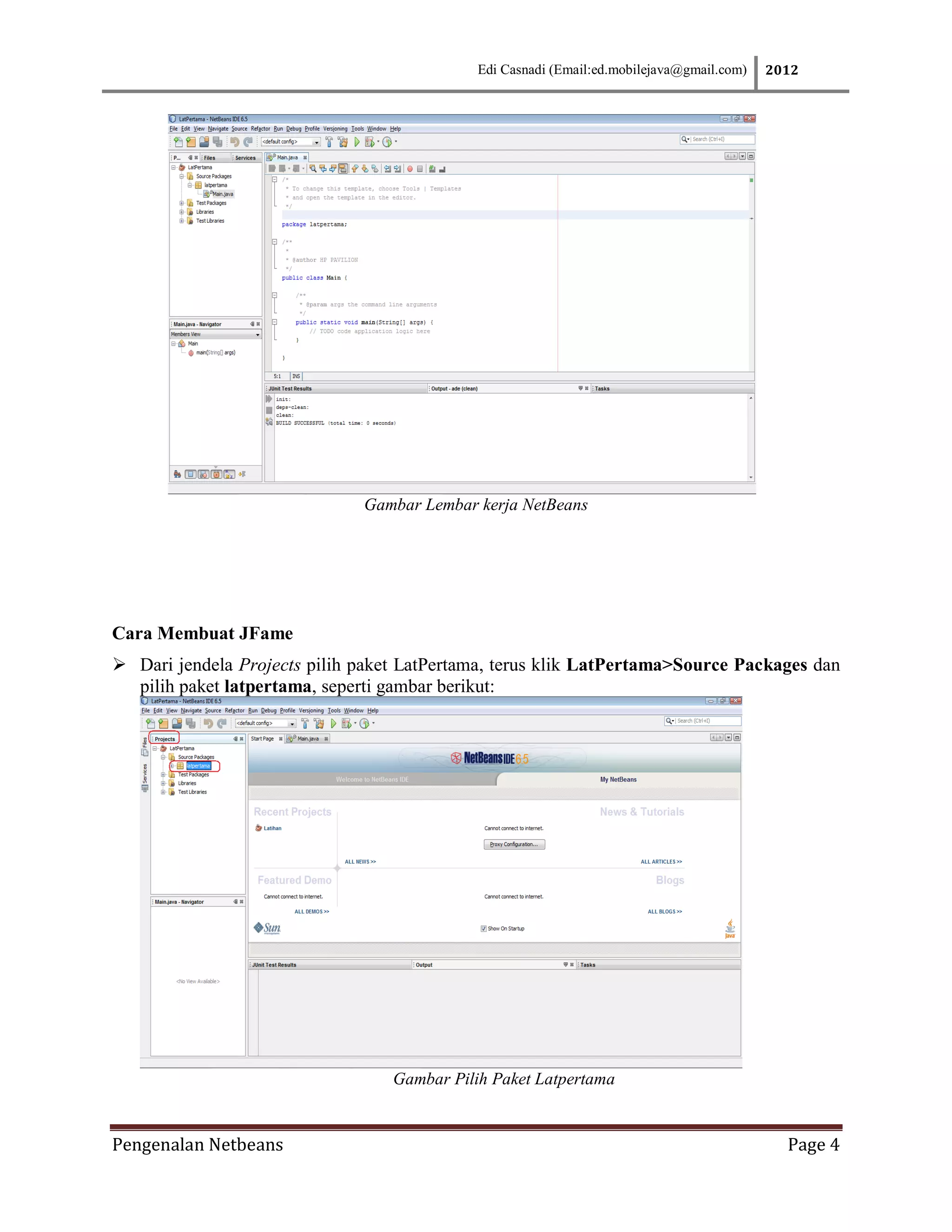Image resolution: width=952 pixels, height=1232 pixels.
Task: Click Build Main Project hammer in the upper screenshot
Action: coord(329,142)
